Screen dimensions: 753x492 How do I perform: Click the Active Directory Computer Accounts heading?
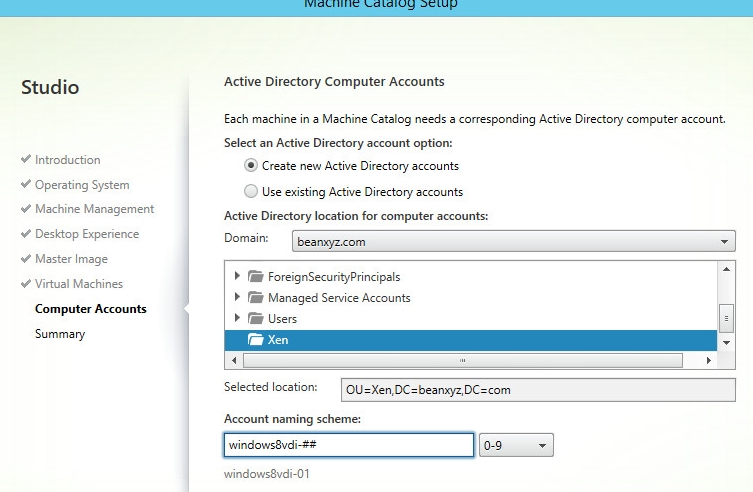coord(334,82)
